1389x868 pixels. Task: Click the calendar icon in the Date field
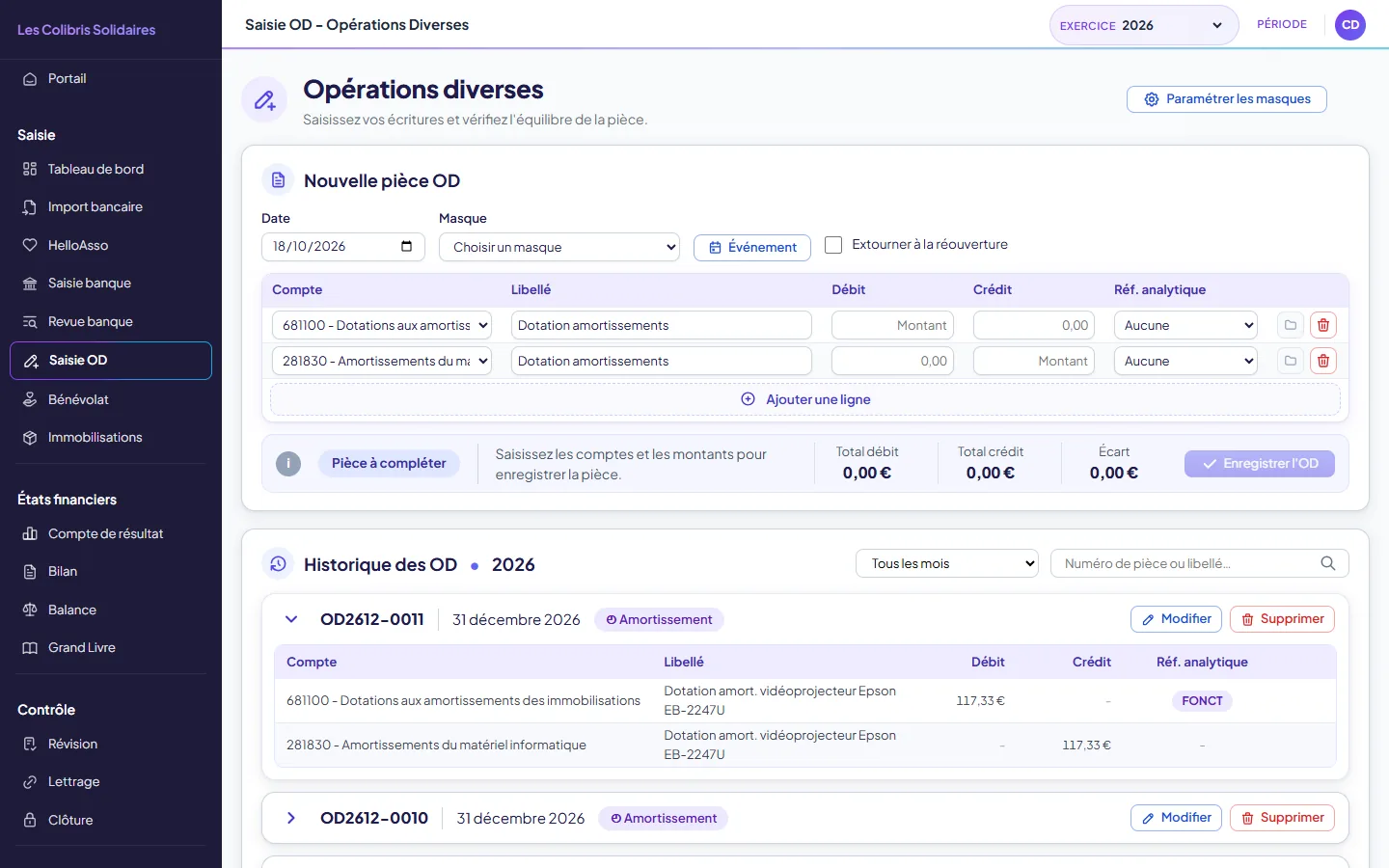pos(406,246)
